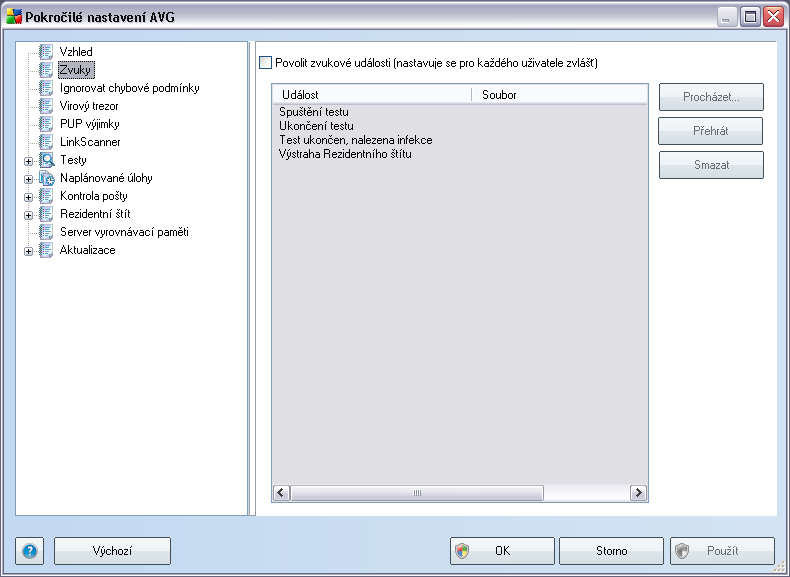This screenshot has width=790, height=577.
Task: Click the right arrow of the list scrollbar
Action: (x=638, y=493)
